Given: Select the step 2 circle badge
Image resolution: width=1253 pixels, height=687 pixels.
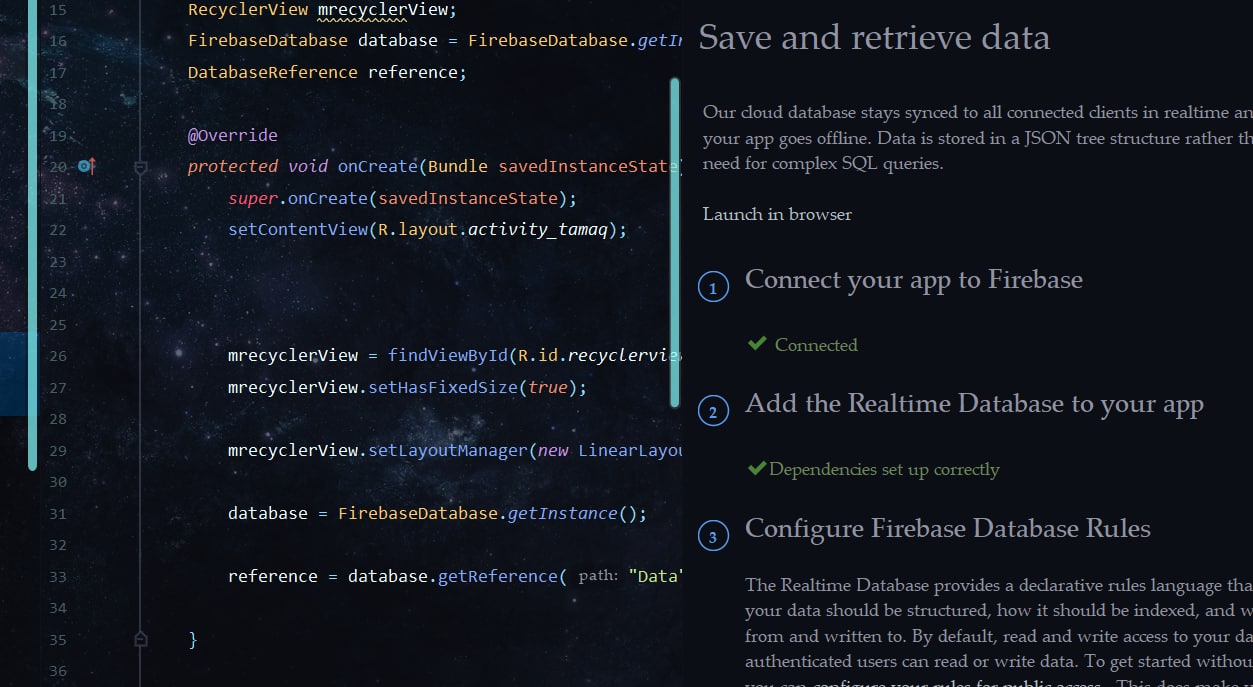Looking at the screenshot, I should click(x=713, y=411).
